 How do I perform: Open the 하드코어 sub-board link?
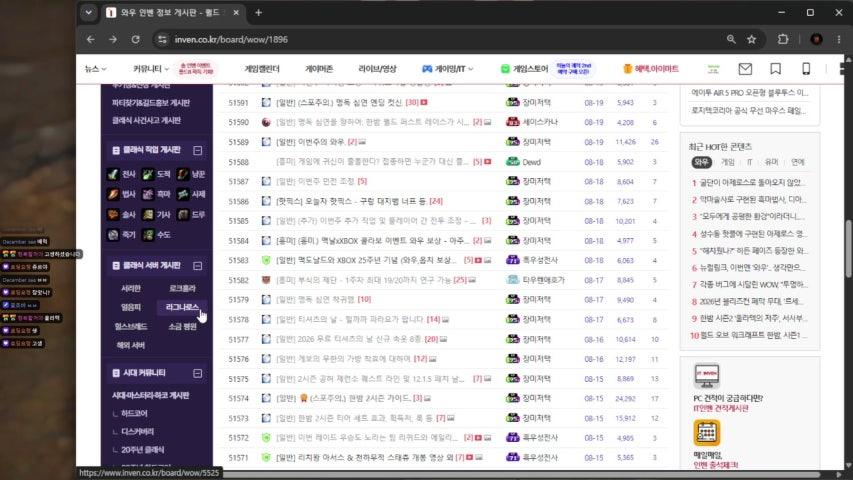(x=134, y=414)
